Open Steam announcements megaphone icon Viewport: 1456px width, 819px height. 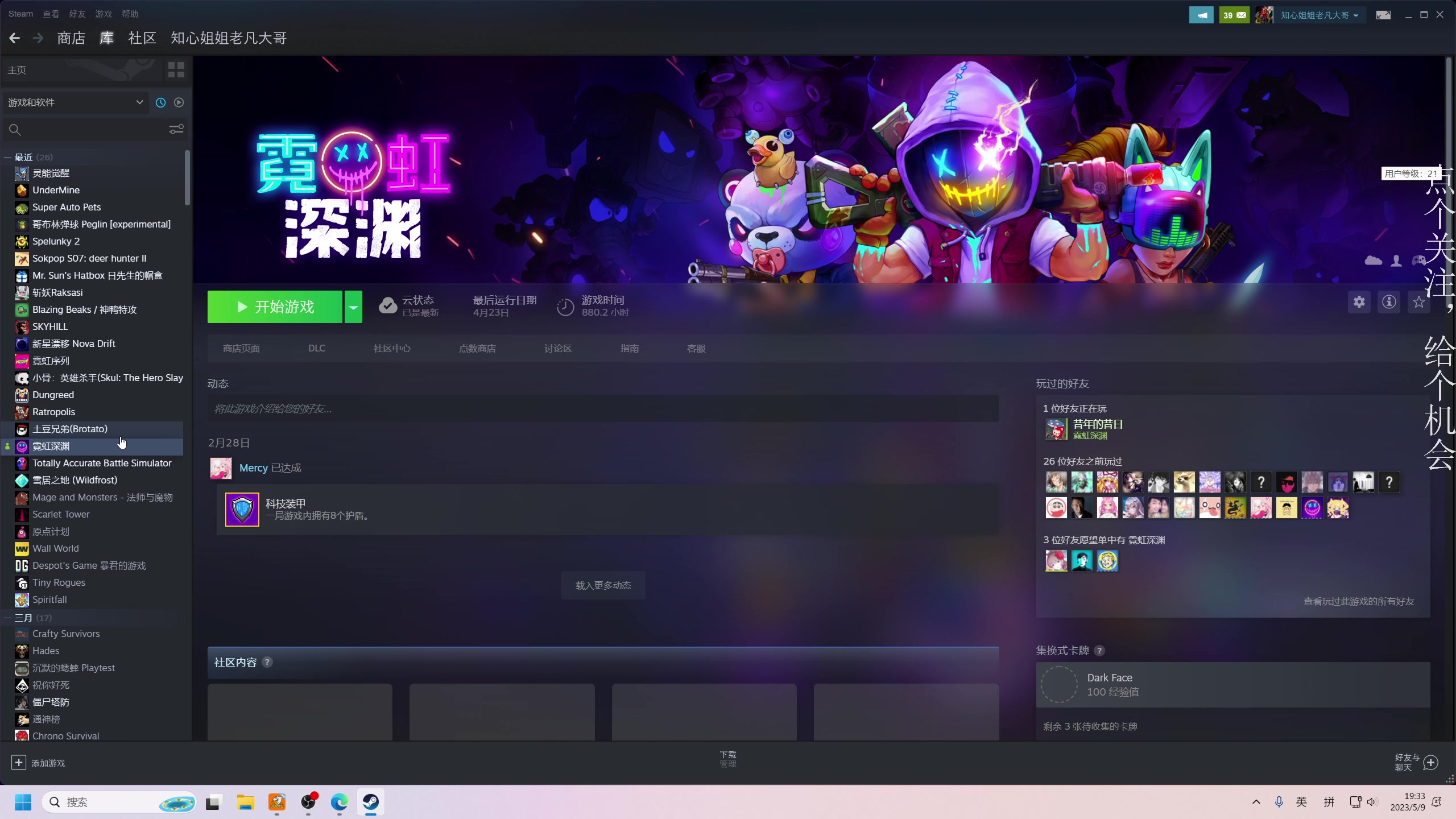pyautogui.click(x=1201, y=15)
